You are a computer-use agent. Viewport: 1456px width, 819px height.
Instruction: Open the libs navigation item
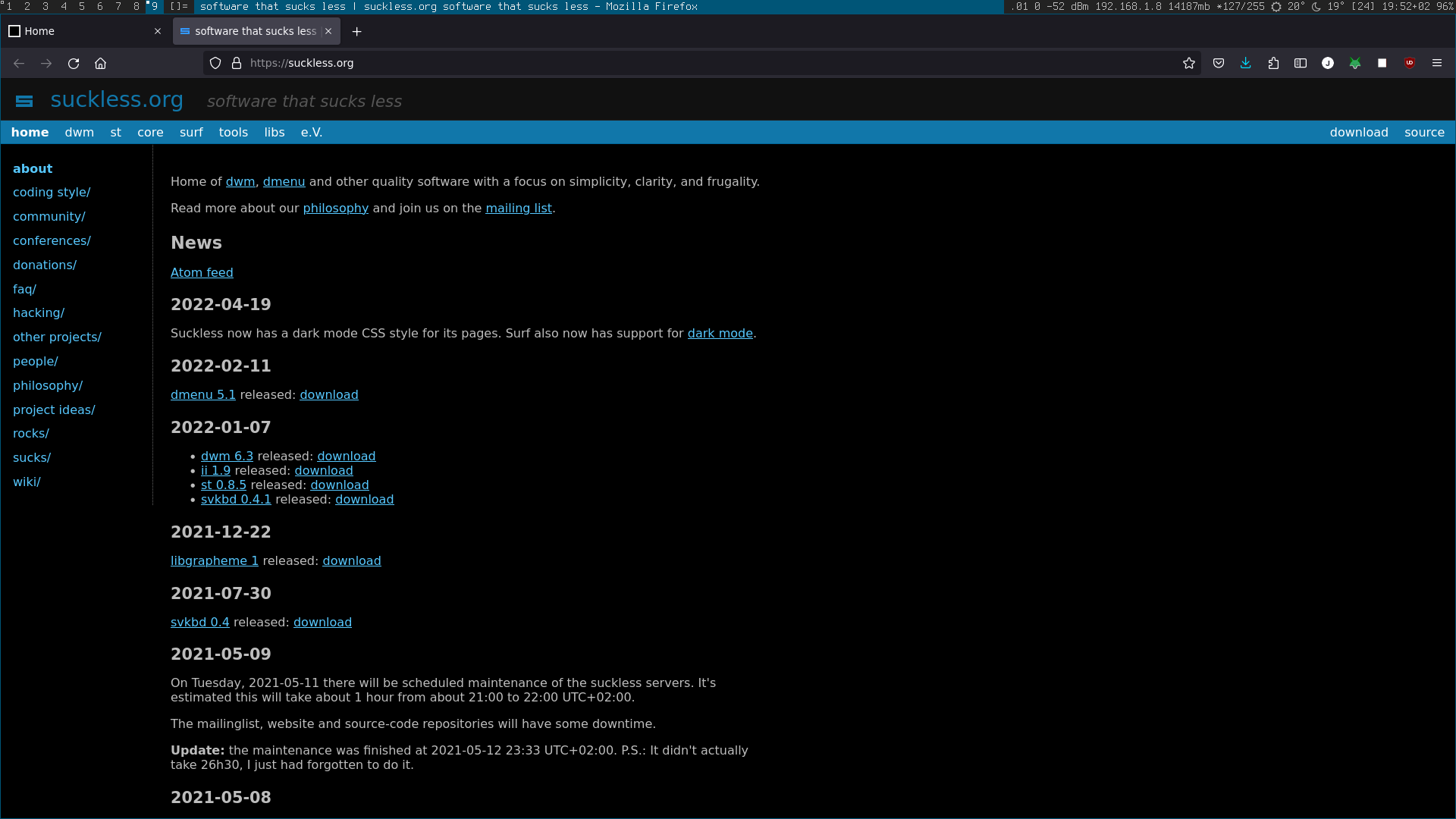[x=275, y=133]
